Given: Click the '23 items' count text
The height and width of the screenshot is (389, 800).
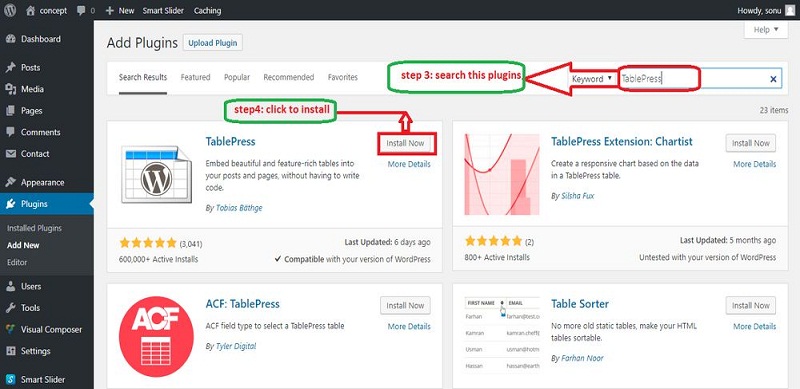Looking at the screenshot, I should pos(773,110).
